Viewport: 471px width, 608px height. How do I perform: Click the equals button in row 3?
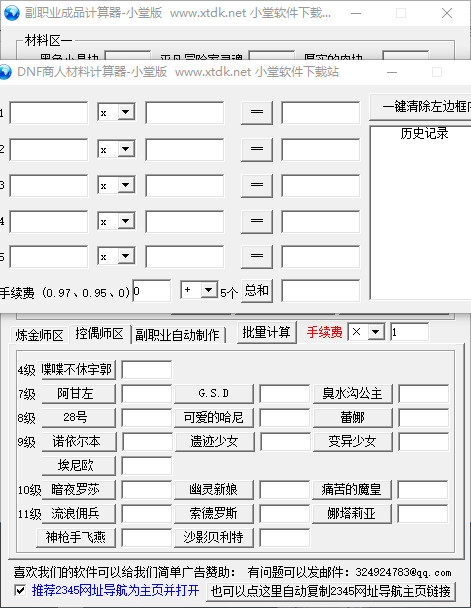tap(257, 185)
